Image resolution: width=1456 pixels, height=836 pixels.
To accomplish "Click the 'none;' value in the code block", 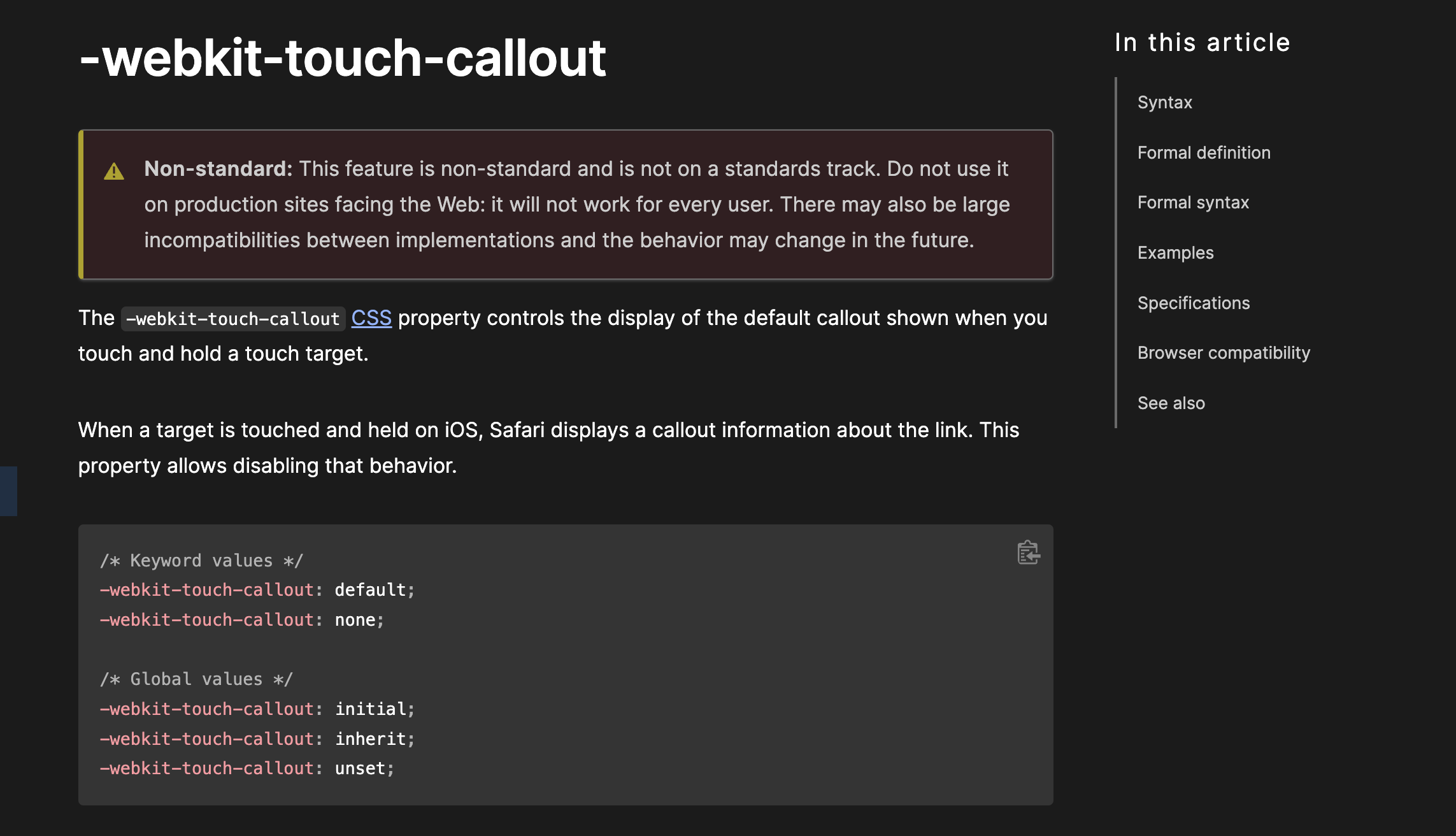I will tap(359, 620).
